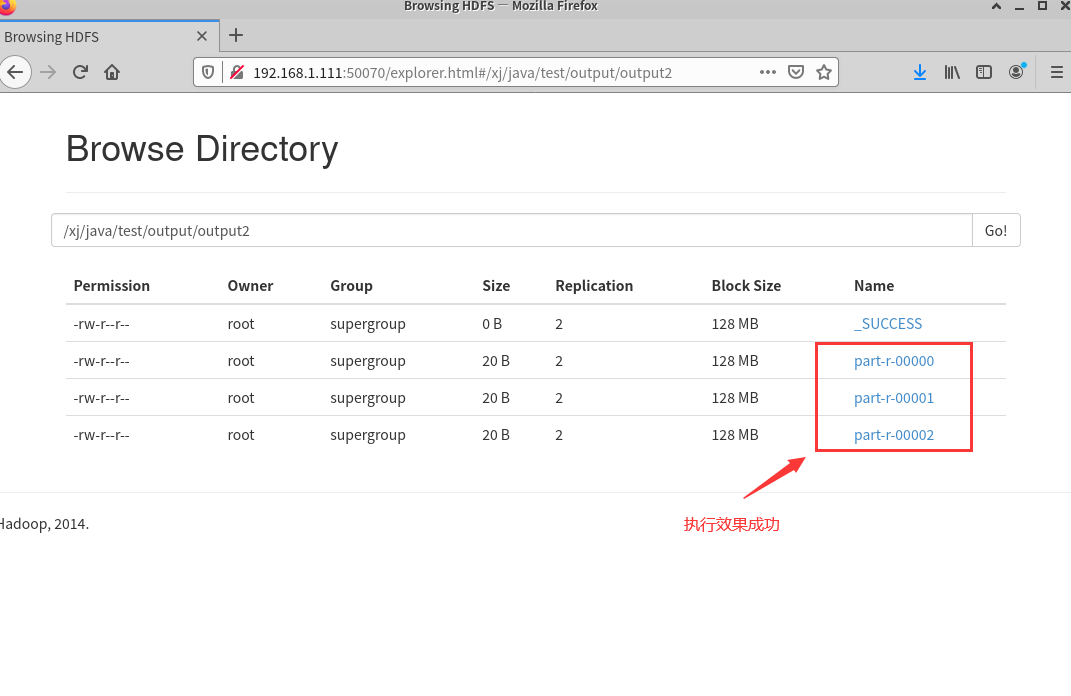
Task: Toggle the browser sidebar panel
Action: coord(983,72)
